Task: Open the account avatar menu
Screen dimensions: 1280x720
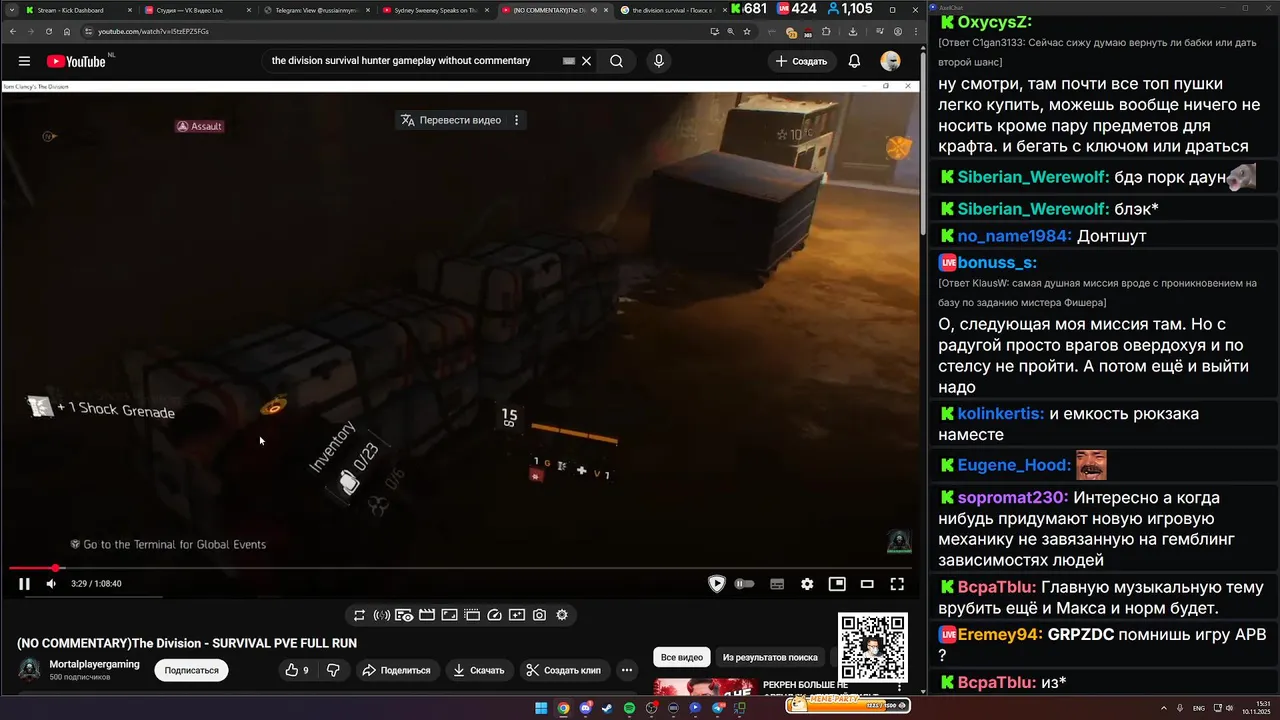Action: tap(890, 61)
